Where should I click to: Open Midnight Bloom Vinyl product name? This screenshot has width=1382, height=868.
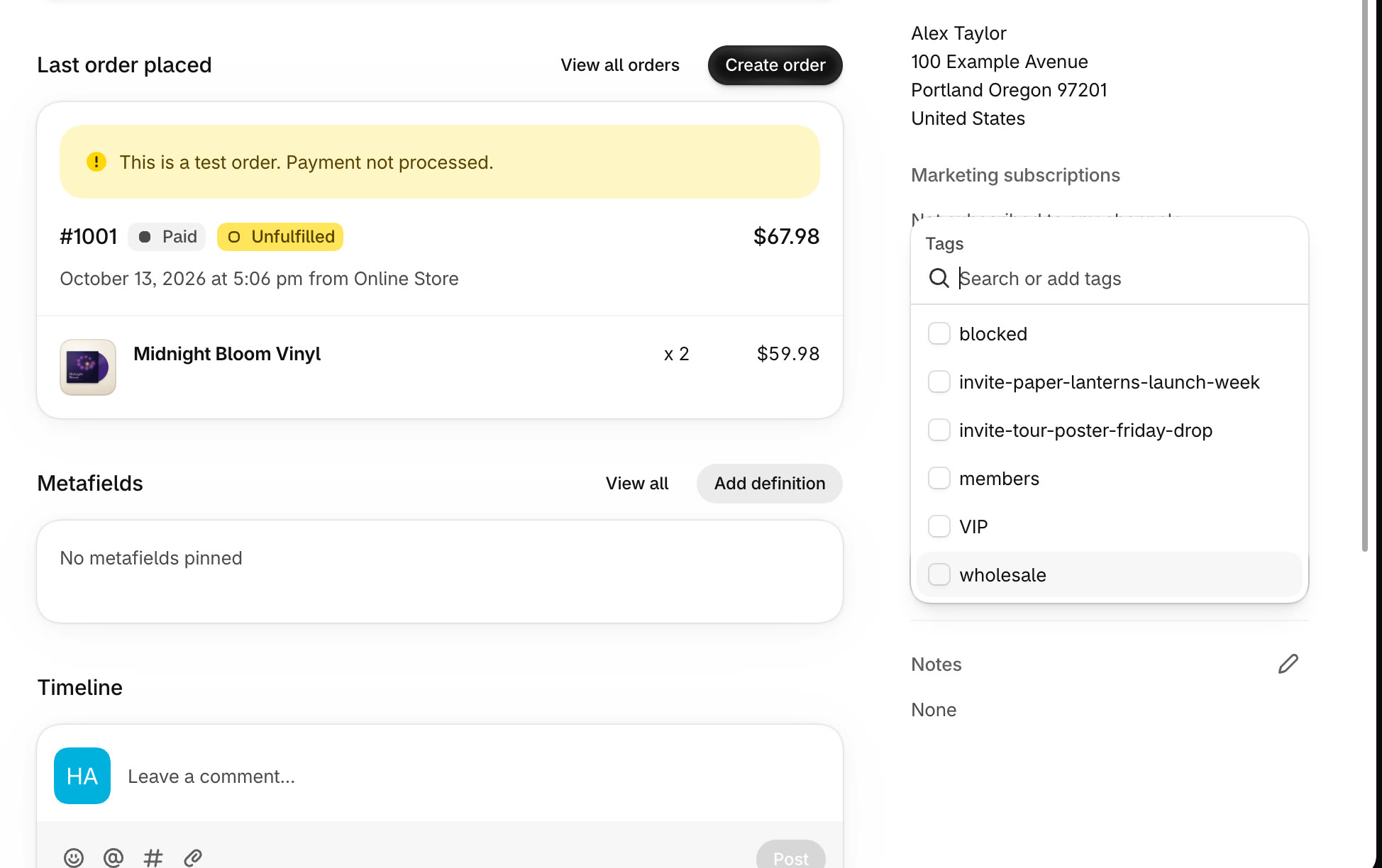[x=227, y=354]
